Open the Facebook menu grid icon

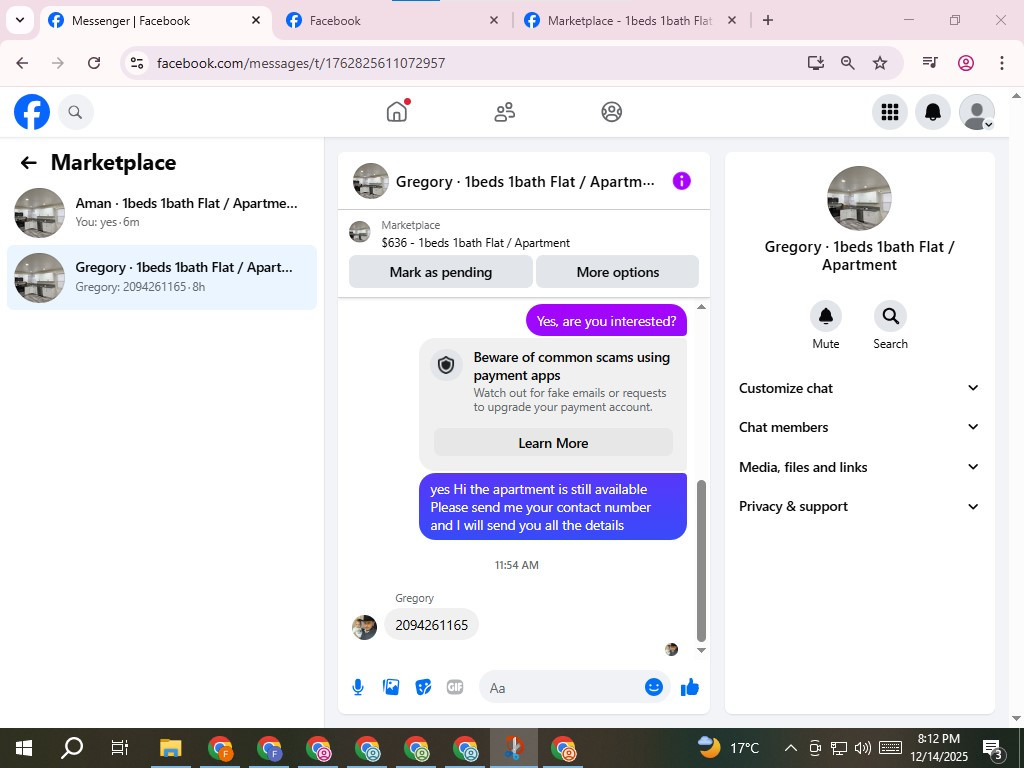pyautogui.click(x=889, y=112)
